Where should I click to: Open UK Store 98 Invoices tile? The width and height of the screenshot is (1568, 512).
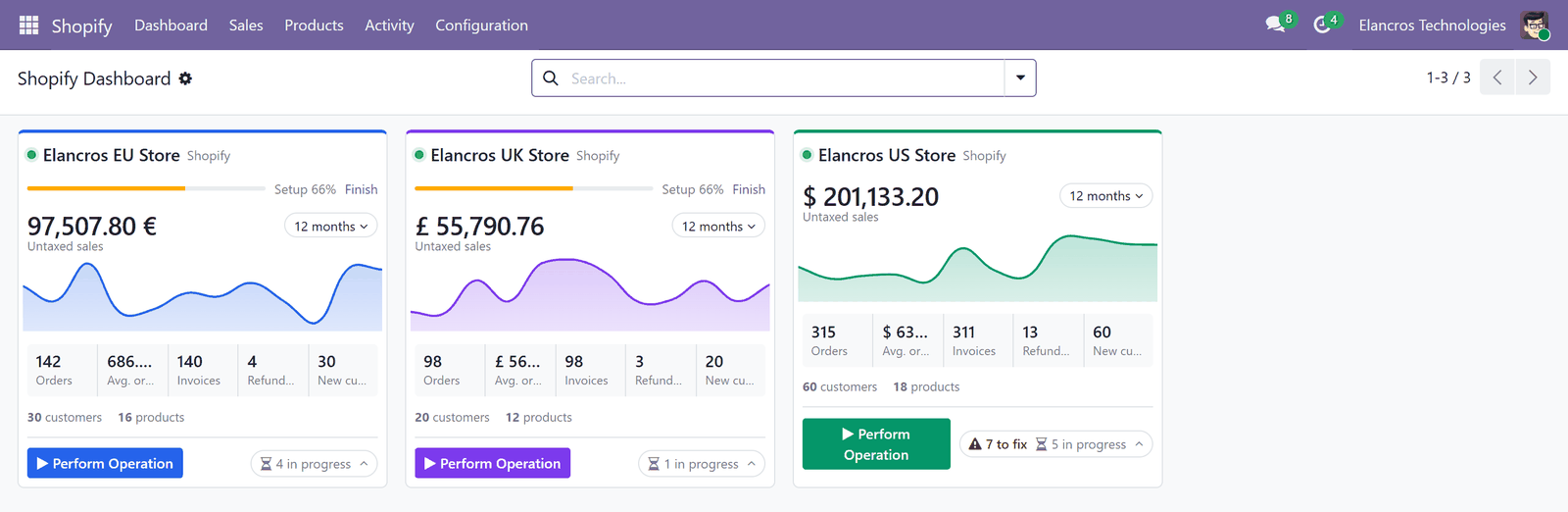(x=590, y=371)
